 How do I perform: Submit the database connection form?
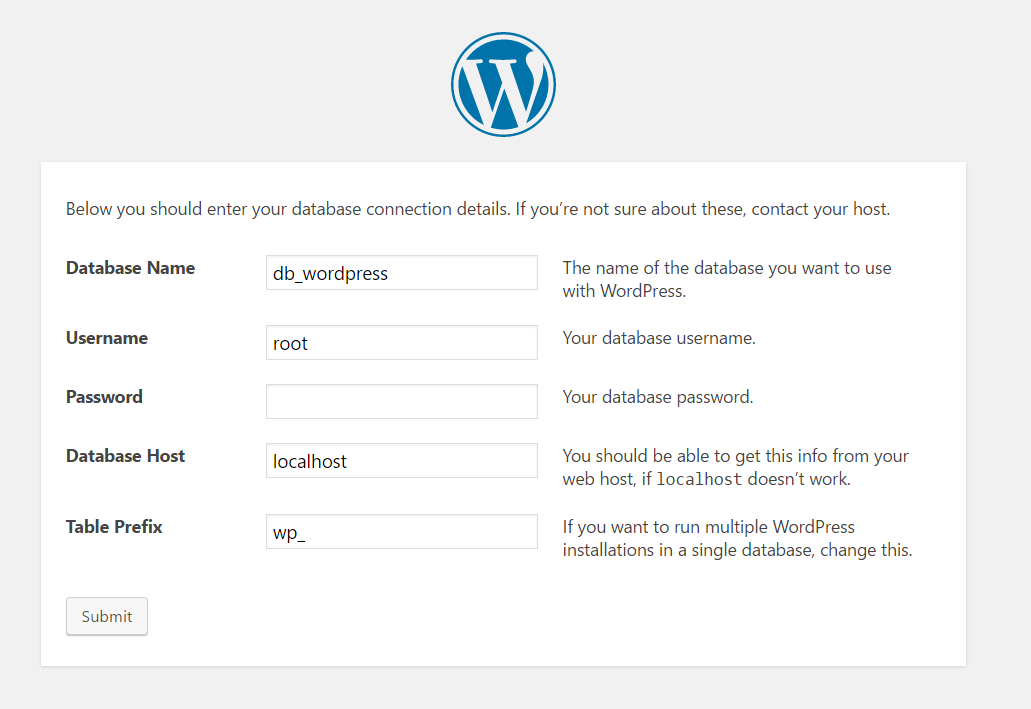point(107,616)
